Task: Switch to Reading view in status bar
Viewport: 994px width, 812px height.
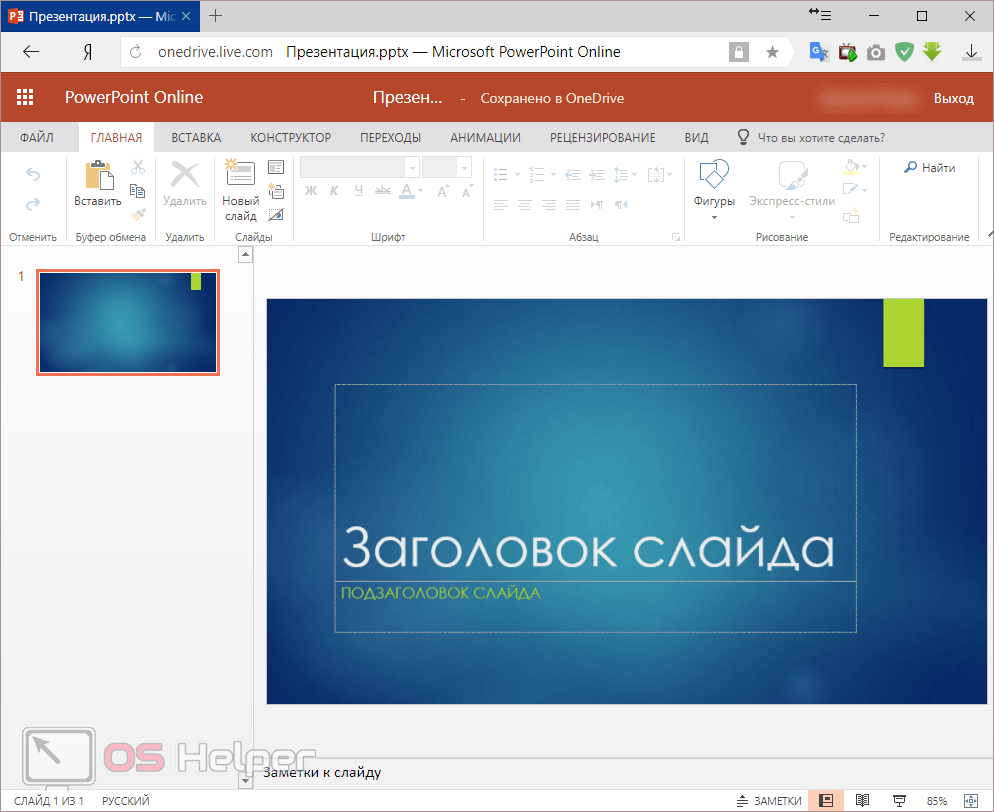Action: pyautogui.click(x=862, y=801)
